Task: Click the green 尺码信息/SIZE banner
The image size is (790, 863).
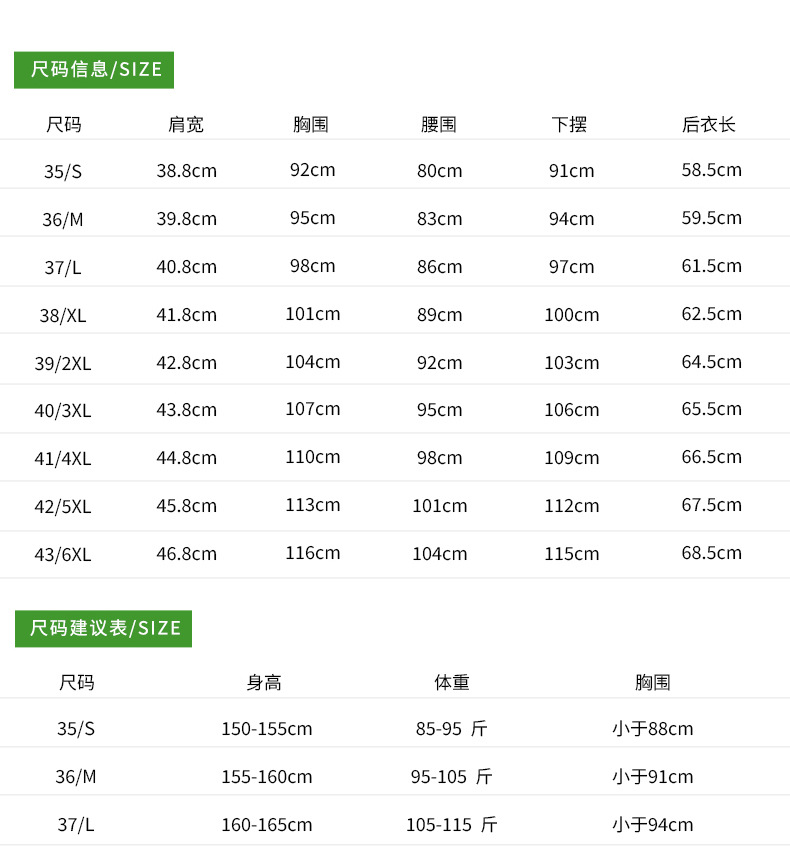Action: pos(94,70)
